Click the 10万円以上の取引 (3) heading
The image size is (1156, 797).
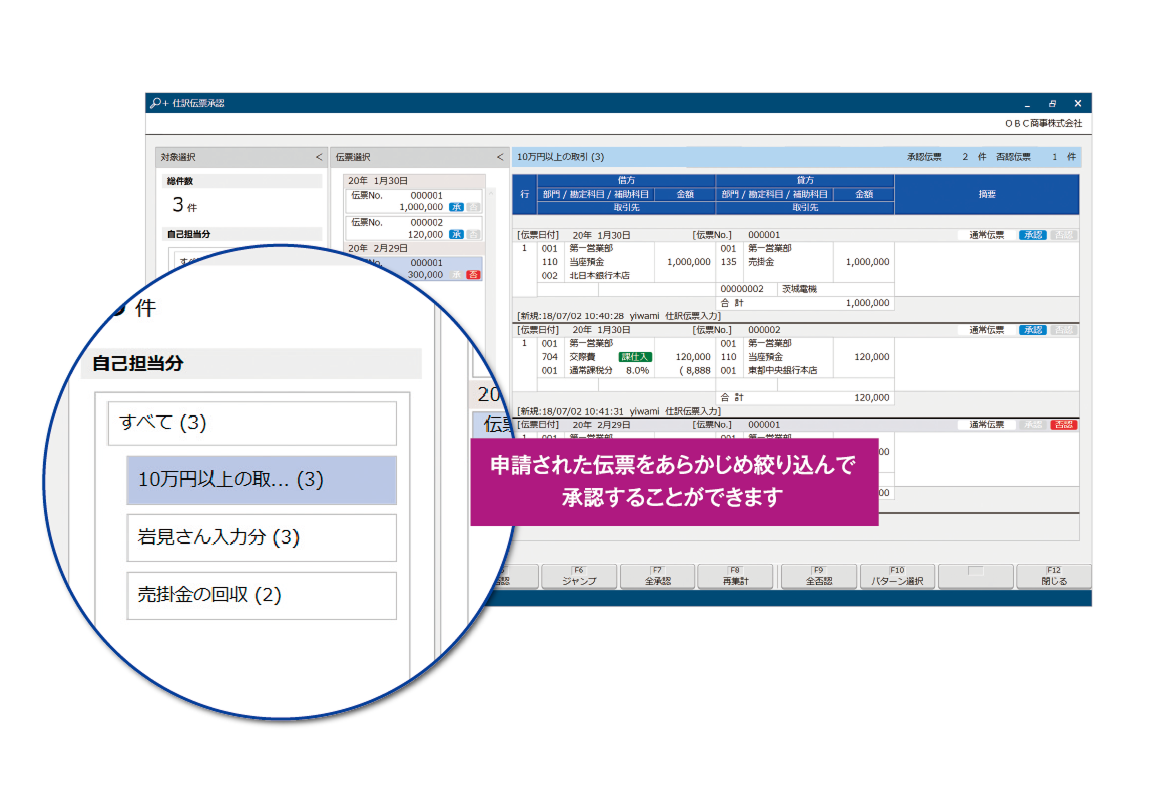(x=560, y=157)
